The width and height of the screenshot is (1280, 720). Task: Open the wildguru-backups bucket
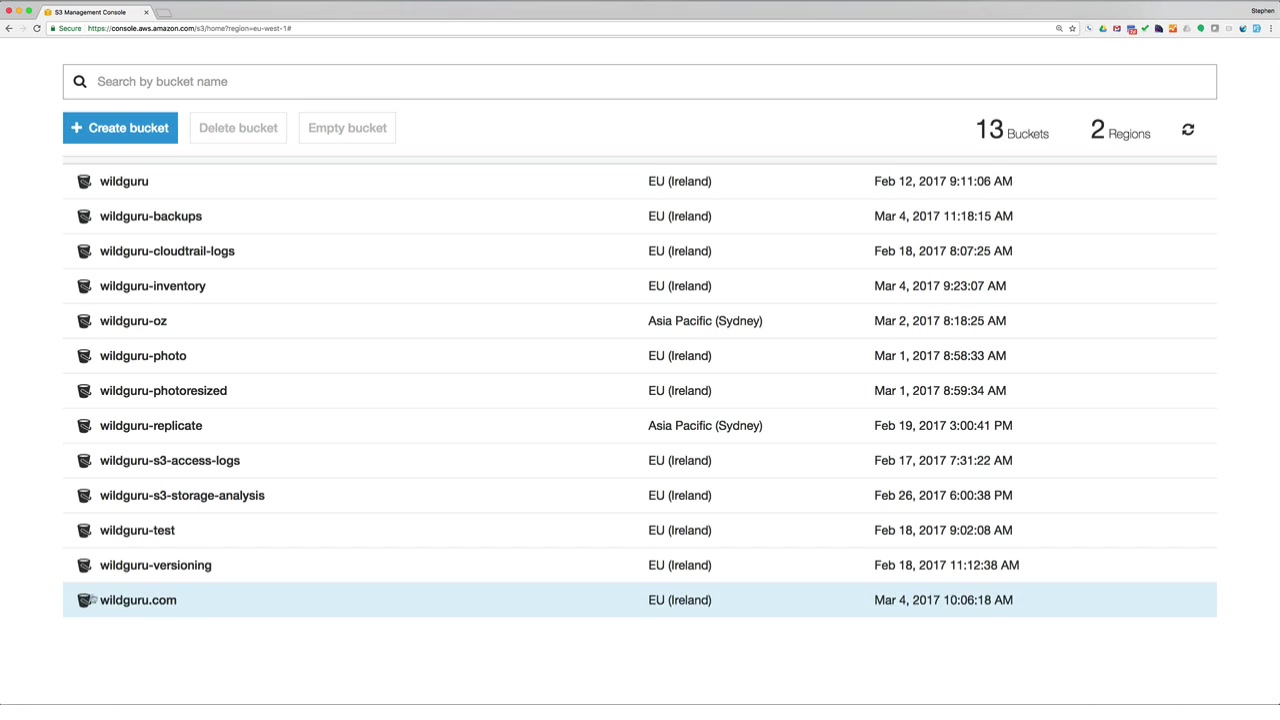coord(151,216)
